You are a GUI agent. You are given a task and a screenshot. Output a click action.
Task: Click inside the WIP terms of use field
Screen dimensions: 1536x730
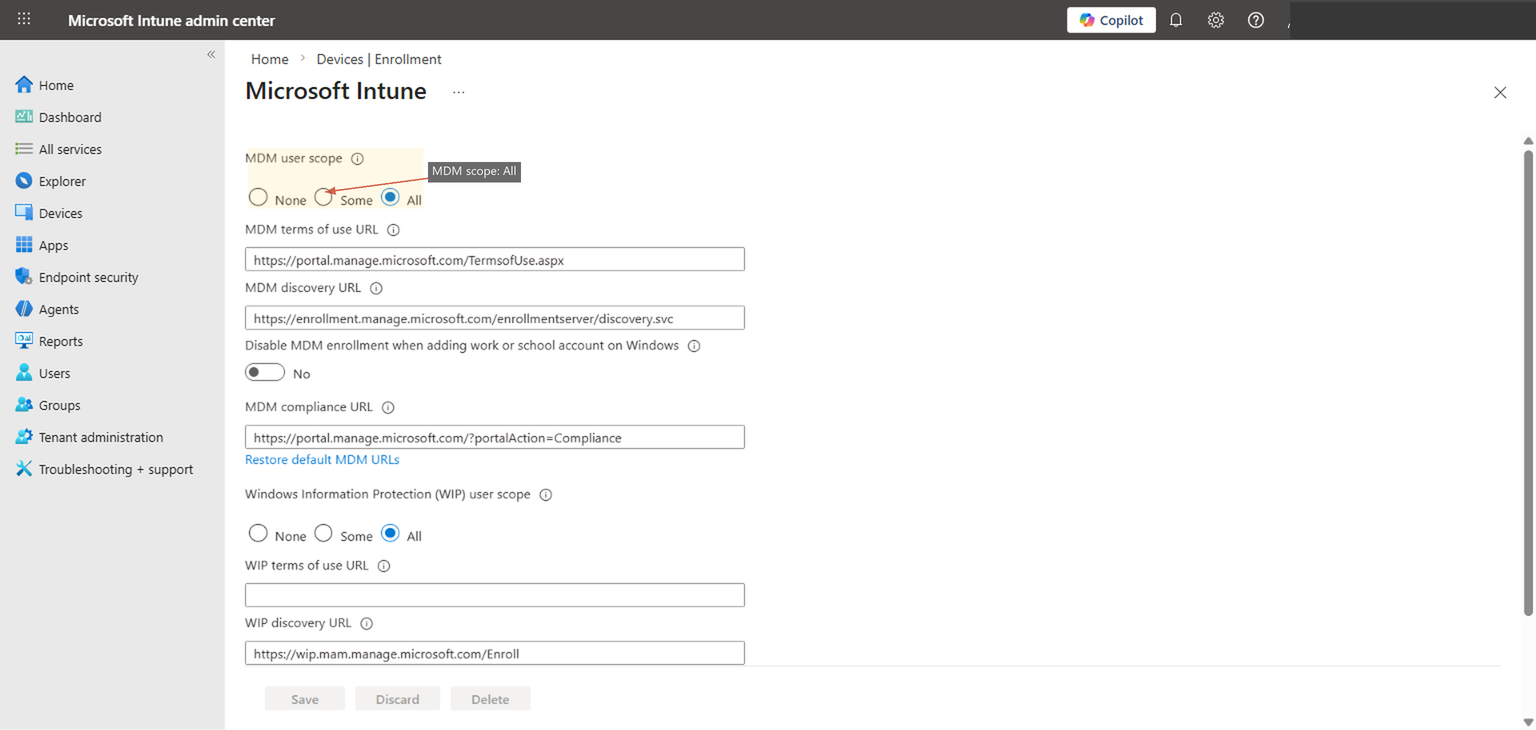494,594
